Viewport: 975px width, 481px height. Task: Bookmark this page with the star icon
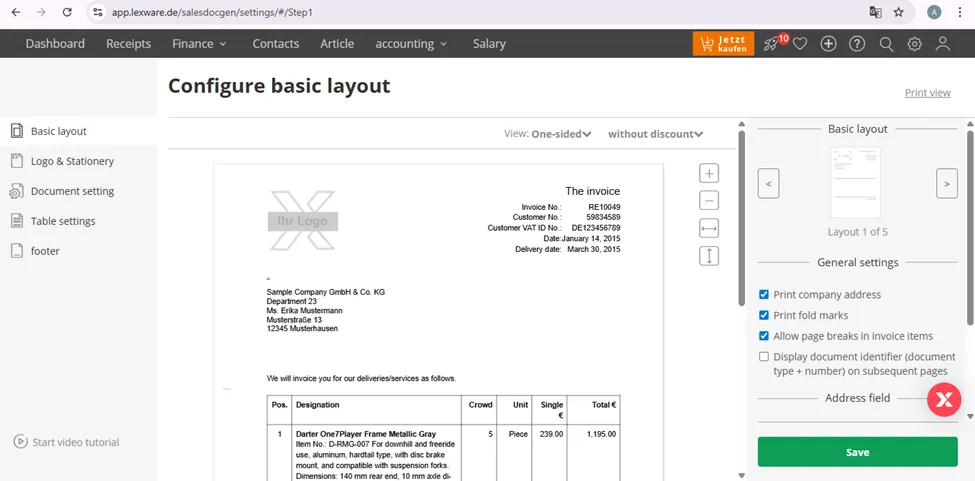pos(899,12)
